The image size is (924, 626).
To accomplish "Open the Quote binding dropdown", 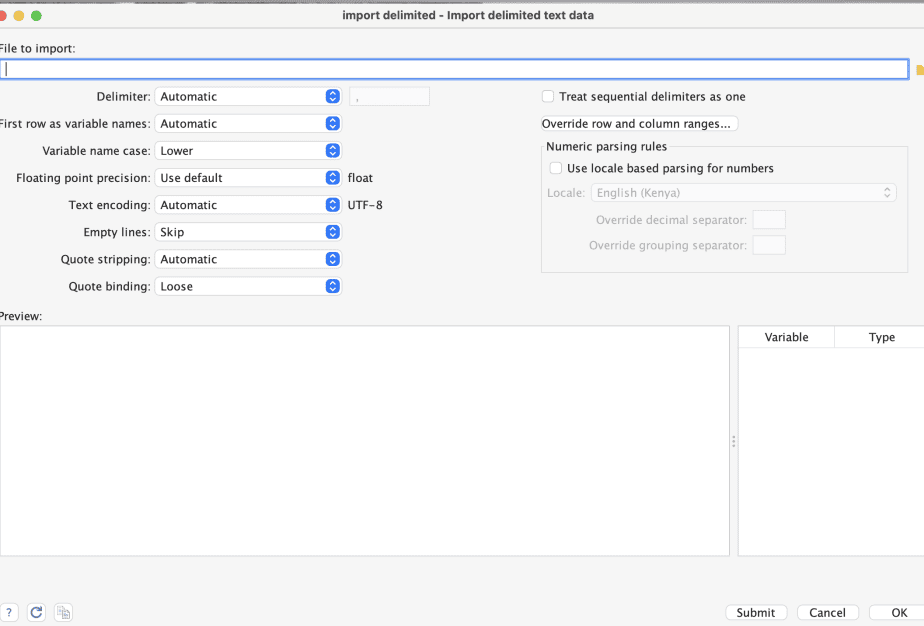I will point(248,286).
